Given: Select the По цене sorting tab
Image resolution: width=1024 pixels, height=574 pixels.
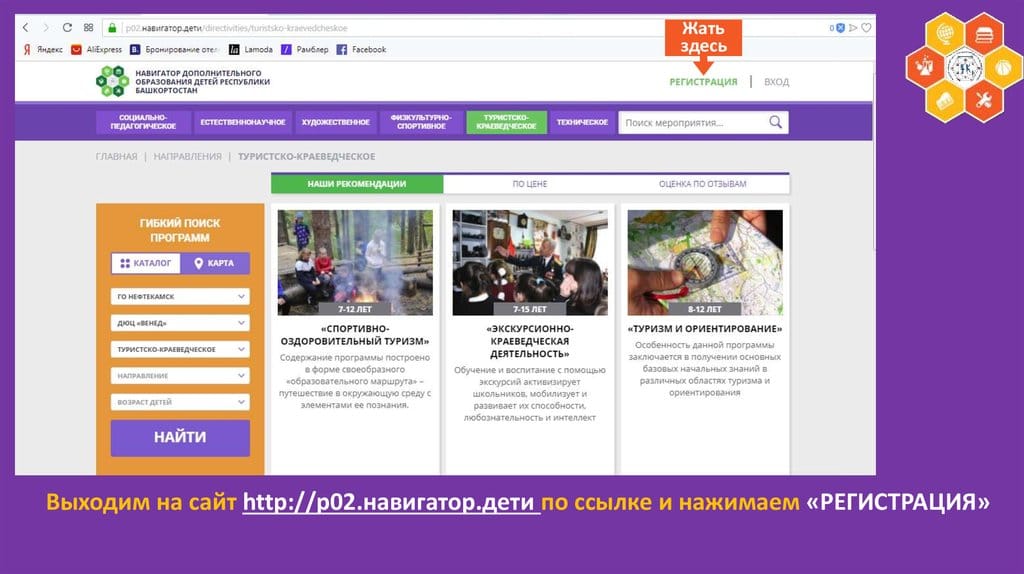Looking at the screenshot, I should [529, 184].
